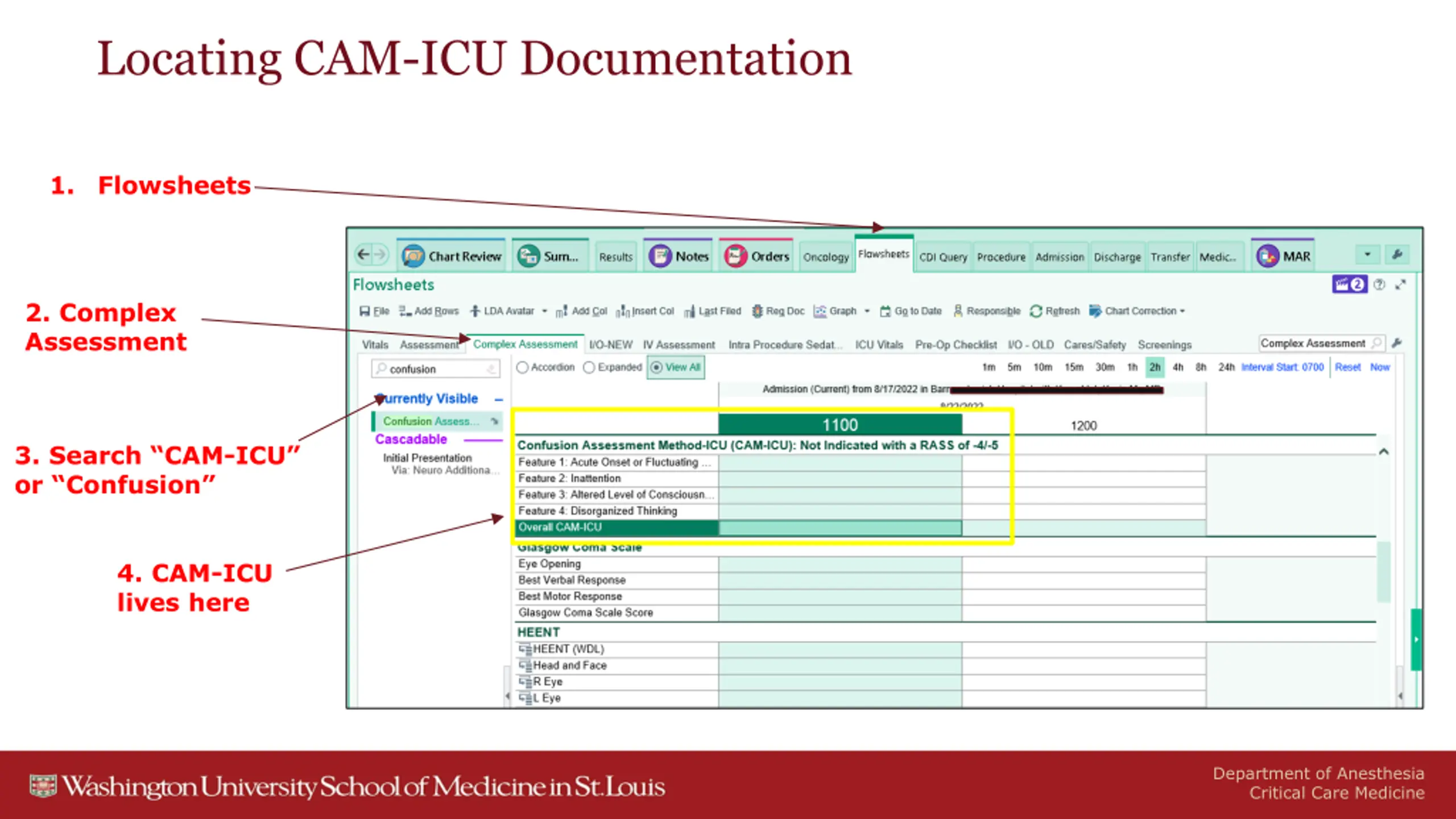This screenshot has width=1456, height=819.
Task: Select the Accordion view radio button
Action: [x=522, y=367]
